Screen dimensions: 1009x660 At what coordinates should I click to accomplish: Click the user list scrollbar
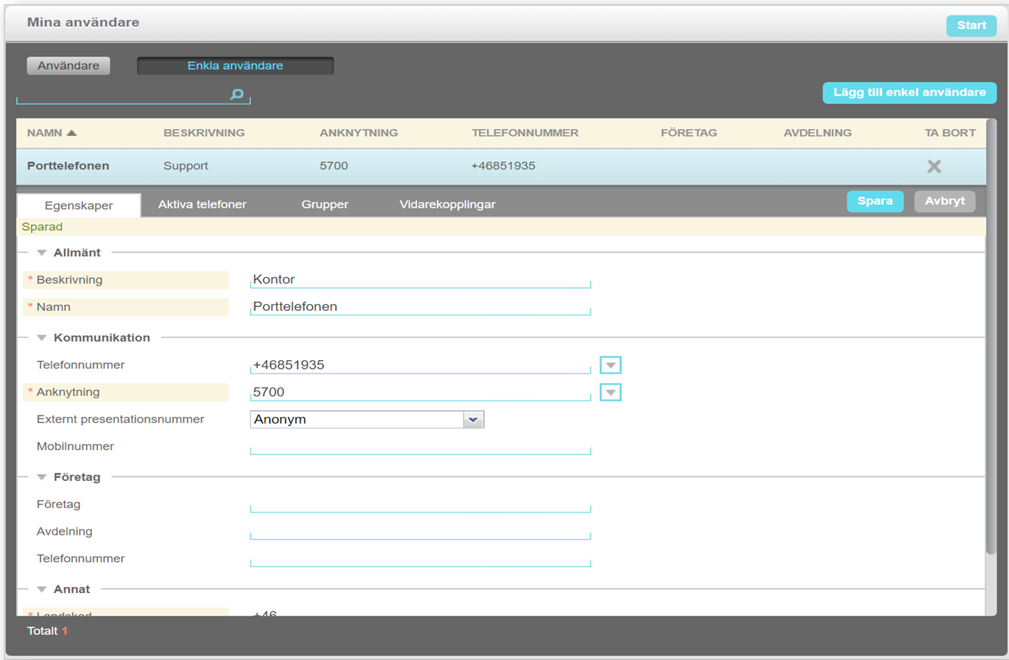click(x=991, y=335)
